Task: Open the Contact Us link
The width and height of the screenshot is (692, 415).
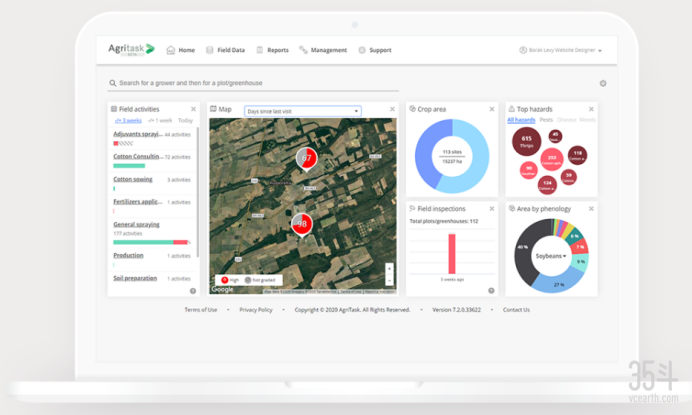Action: (x=516, y=310)
